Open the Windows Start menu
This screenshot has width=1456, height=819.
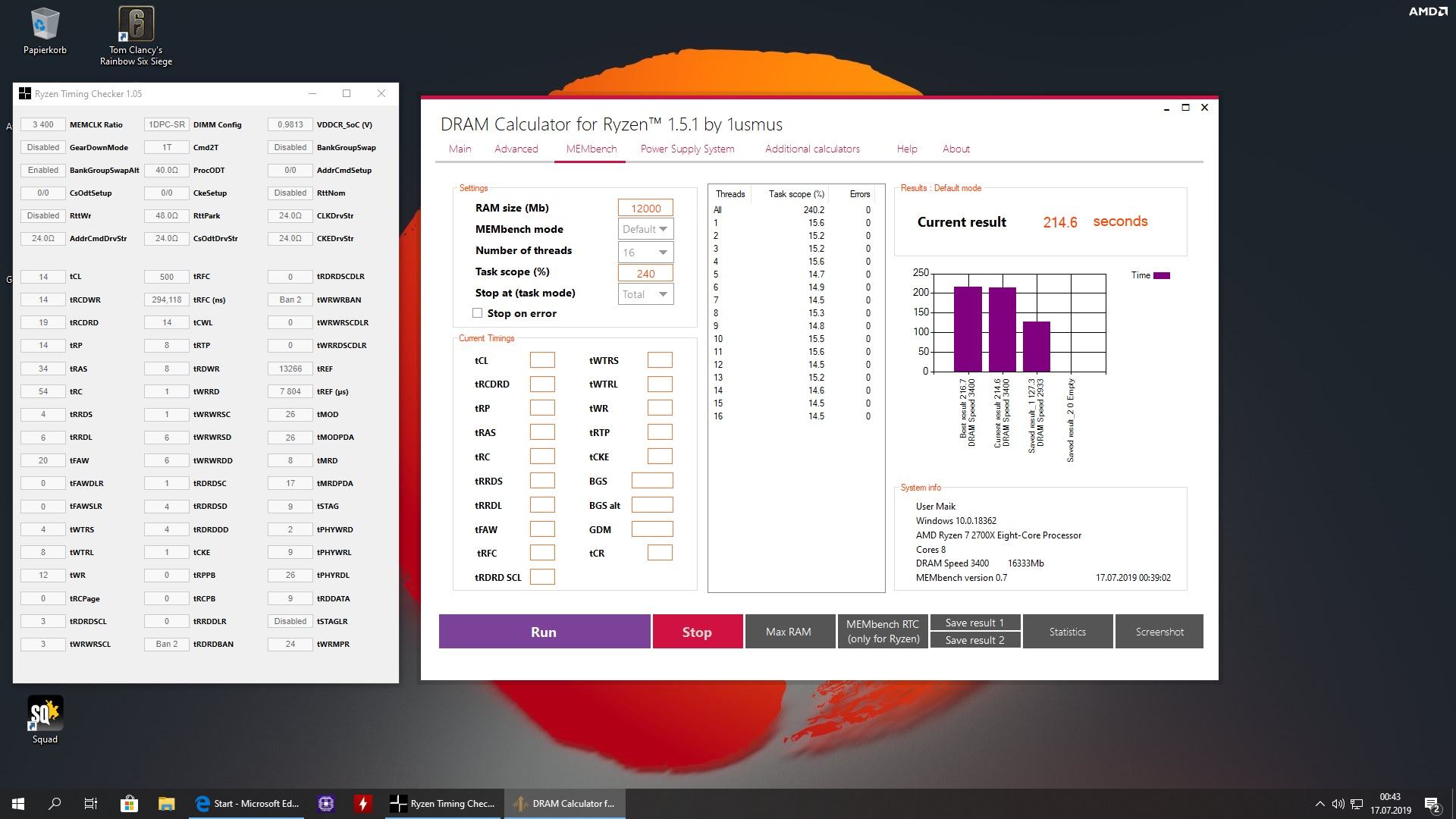[18, 804]
